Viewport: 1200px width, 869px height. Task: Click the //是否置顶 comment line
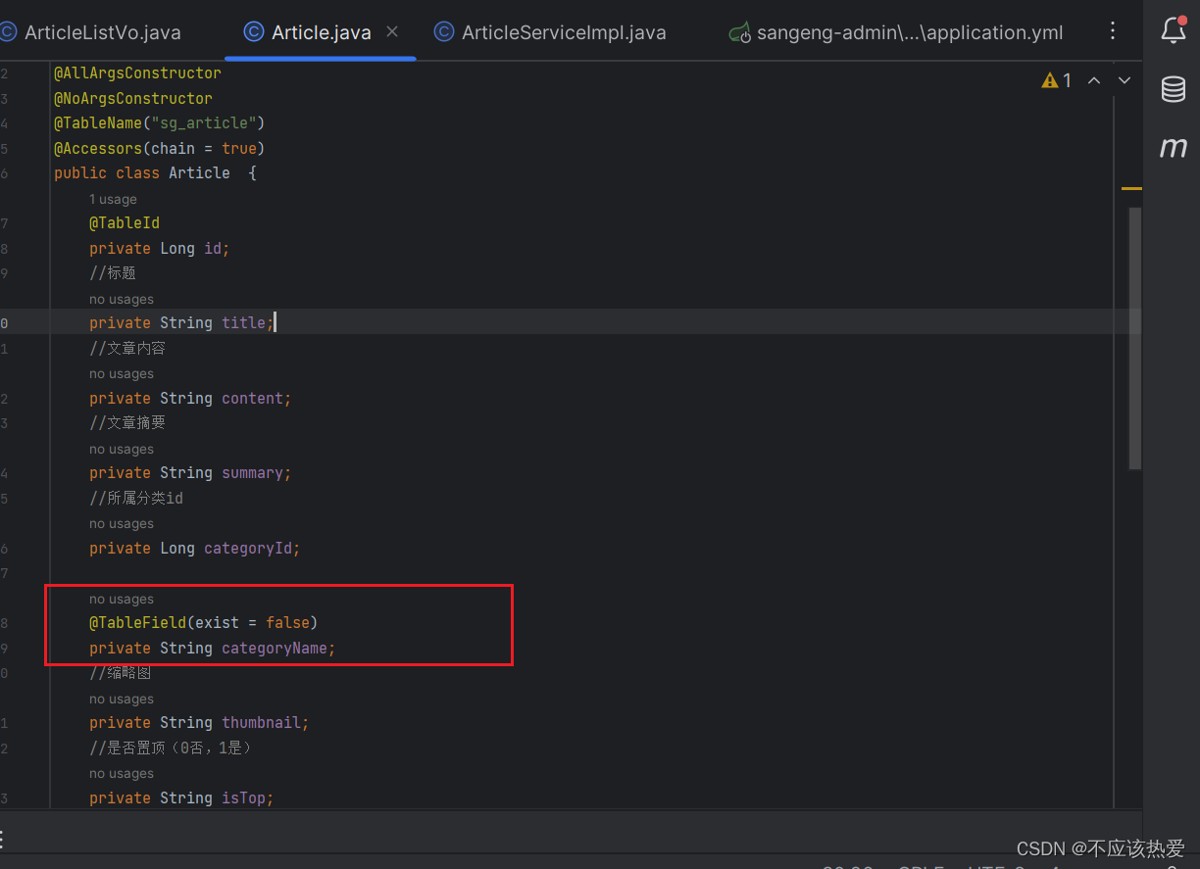170,748
